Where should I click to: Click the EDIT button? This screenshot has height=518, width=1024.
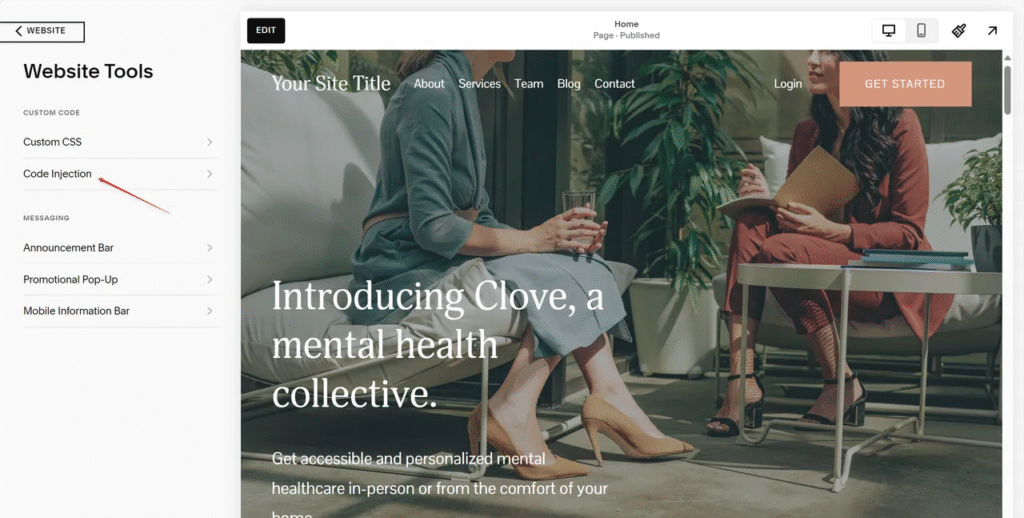pyautogui.click(x=266, y=31)
